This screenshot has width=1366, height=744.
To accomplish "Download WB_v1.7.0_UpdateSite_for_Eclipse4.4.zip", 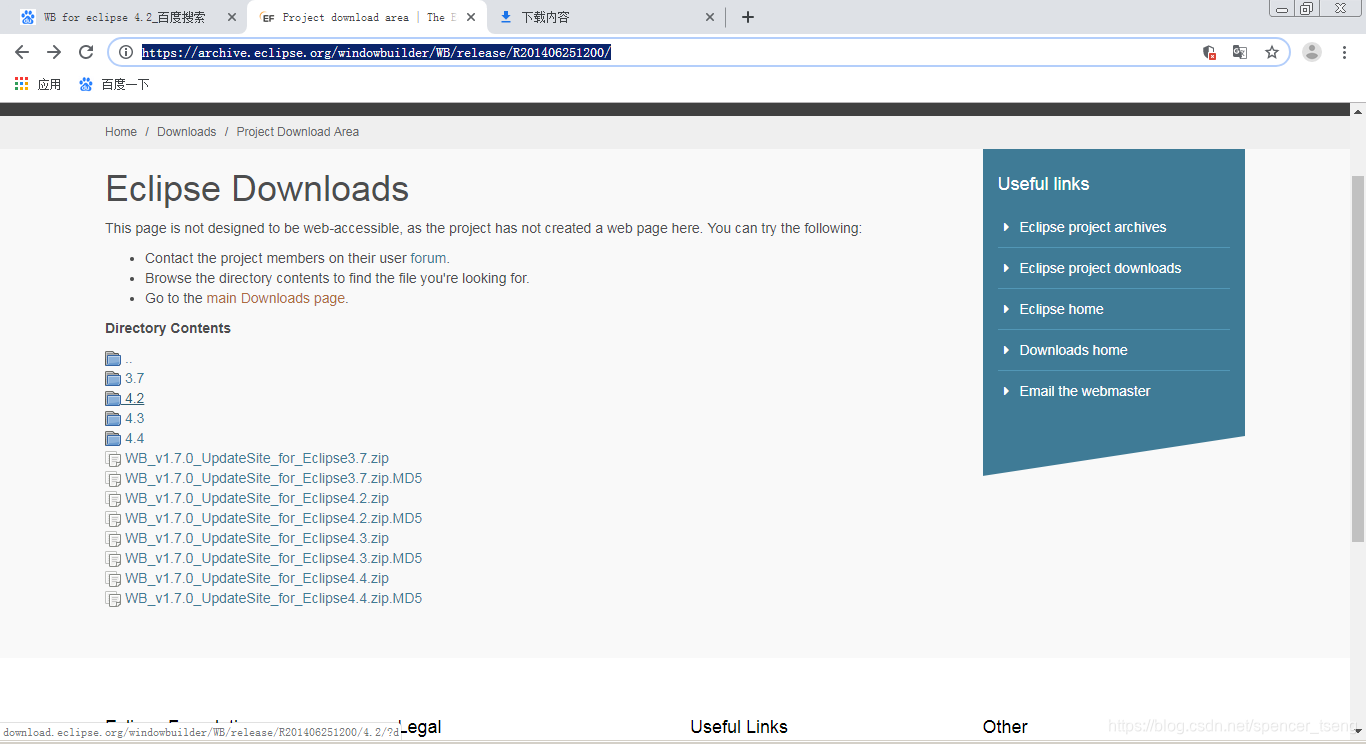I will (257, 579).
